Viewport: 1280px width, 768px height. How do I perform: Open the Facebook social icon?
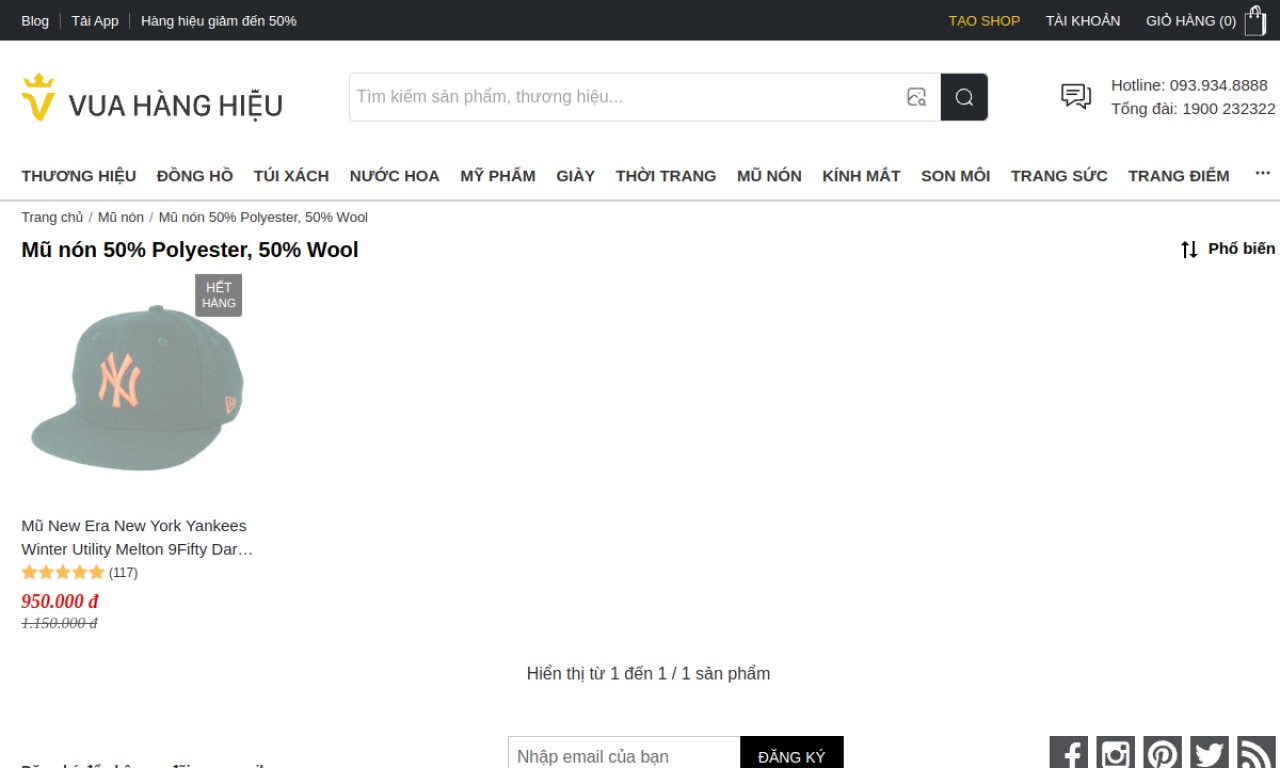1068,753
